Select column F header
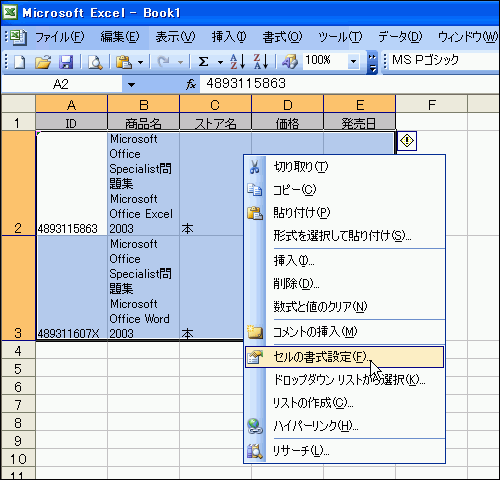 432,104
